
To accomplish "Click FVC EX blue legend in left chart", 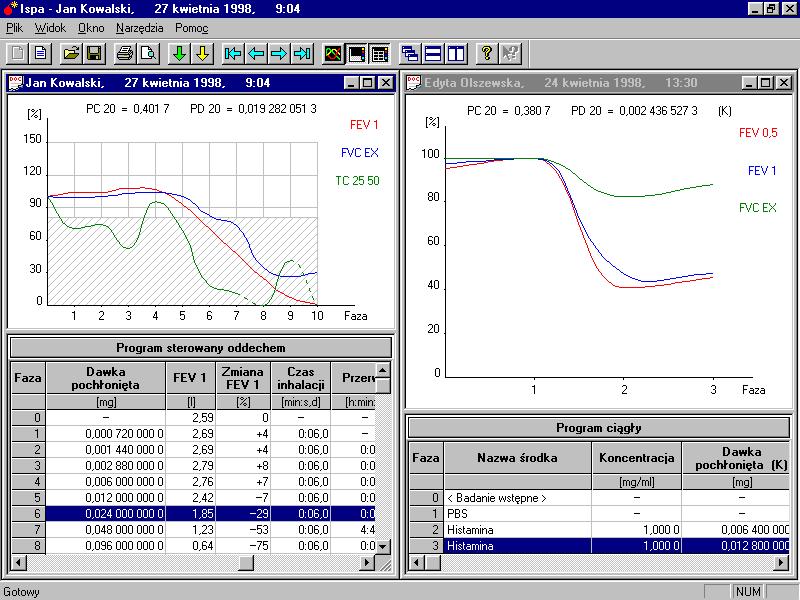I will point(360,153).
